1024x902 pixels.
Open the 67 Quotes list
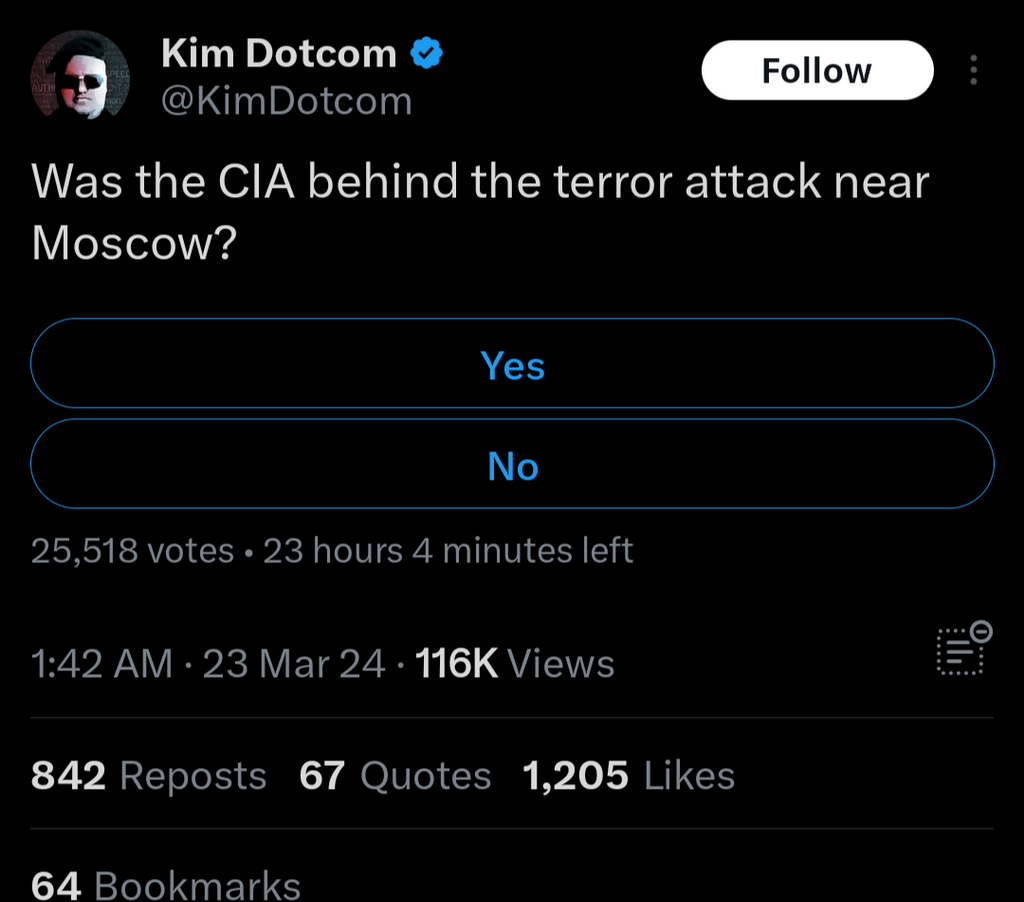[395, 776]
